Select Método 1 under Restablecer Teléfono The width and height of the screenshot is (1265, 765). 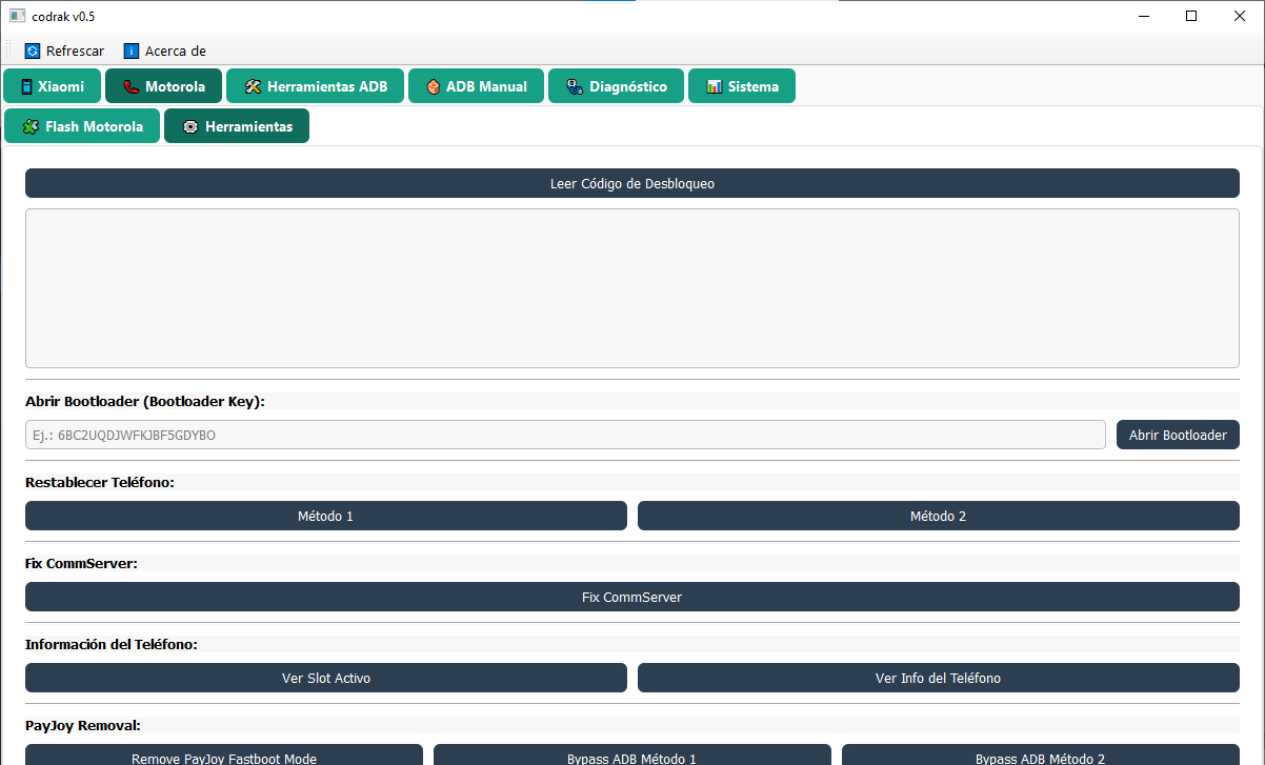[325, 515]
